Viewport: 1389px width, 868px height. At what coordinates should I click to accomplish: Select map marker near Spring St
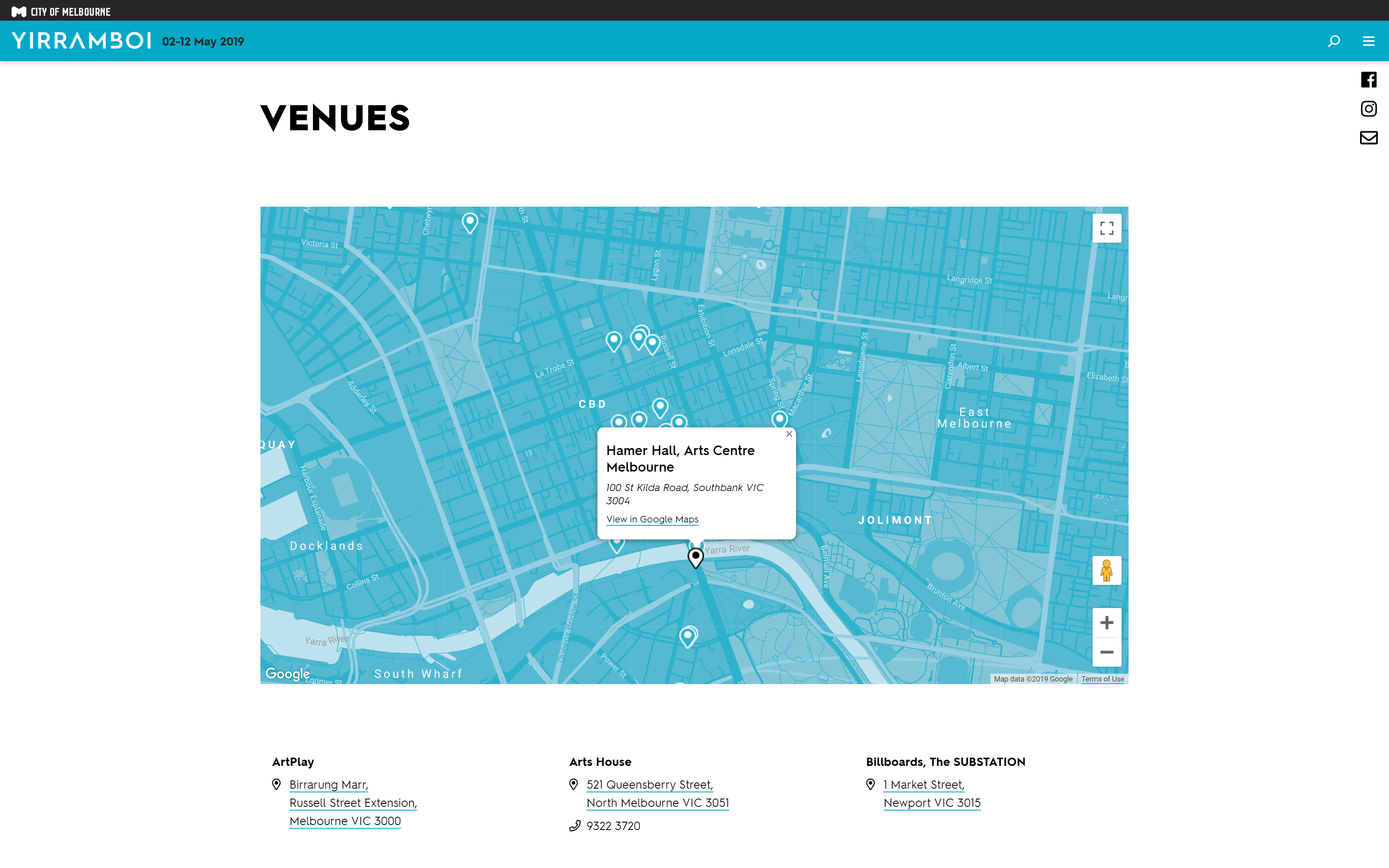coord(779,419)
